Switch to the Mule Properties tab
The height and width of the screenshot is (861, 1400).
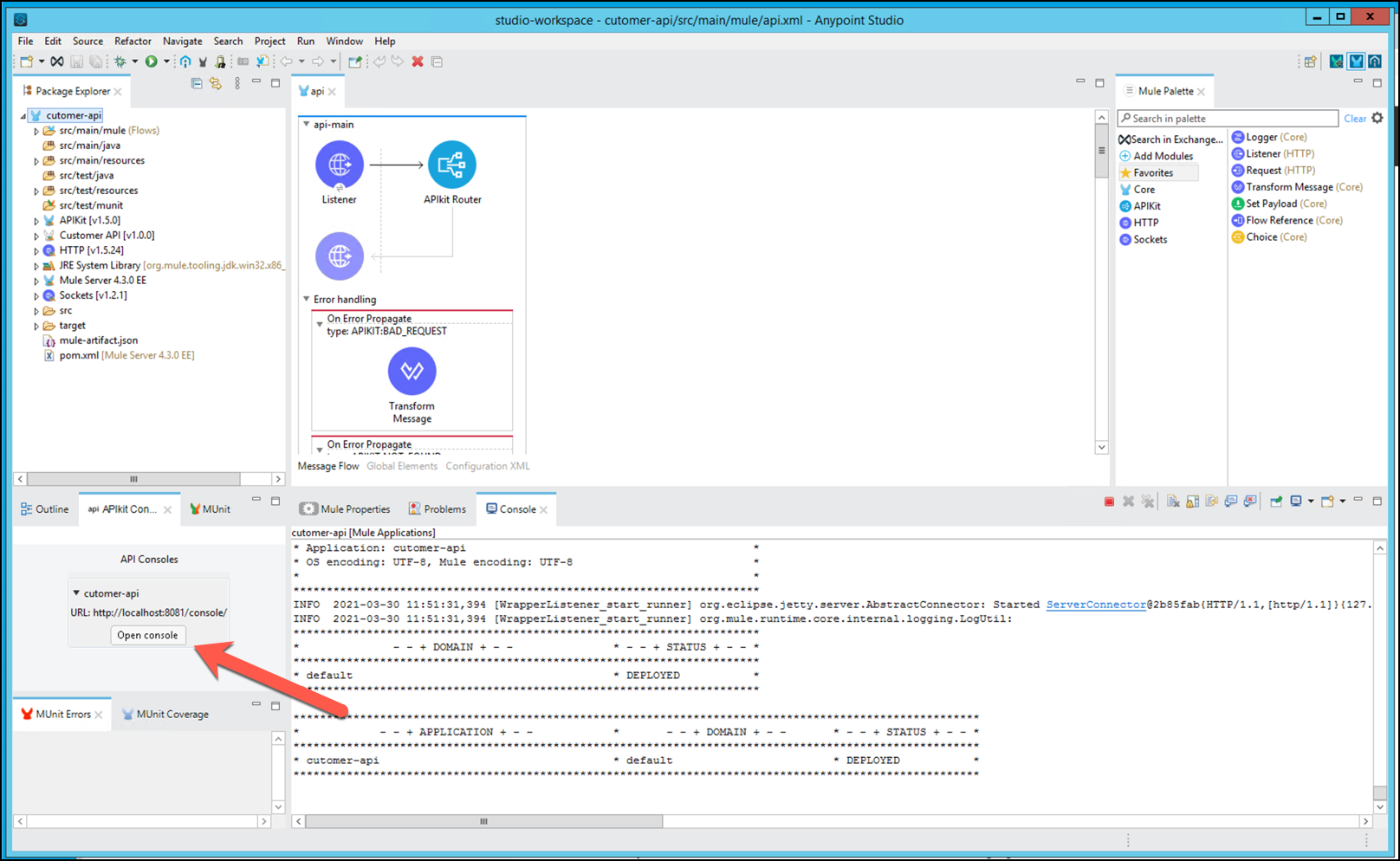346,509
